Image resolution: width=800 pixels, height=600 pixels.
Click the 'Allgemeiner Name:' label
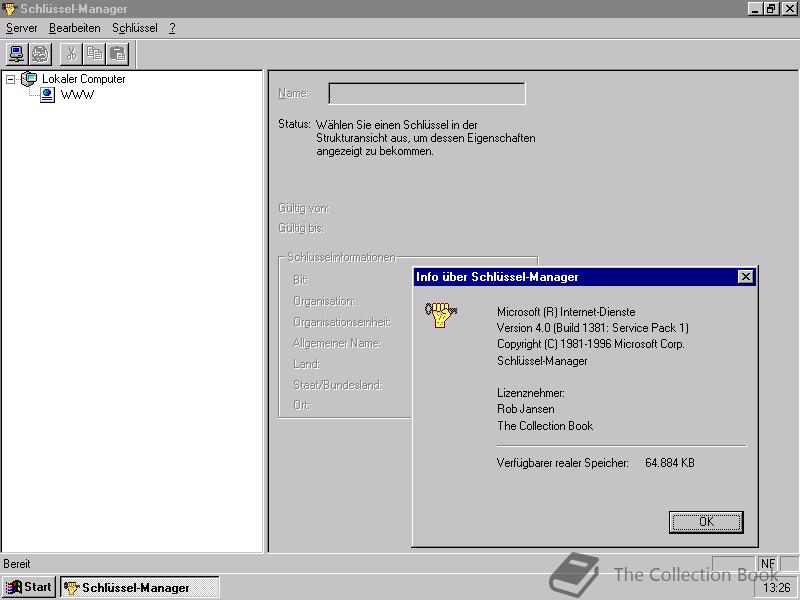[337, 343]
